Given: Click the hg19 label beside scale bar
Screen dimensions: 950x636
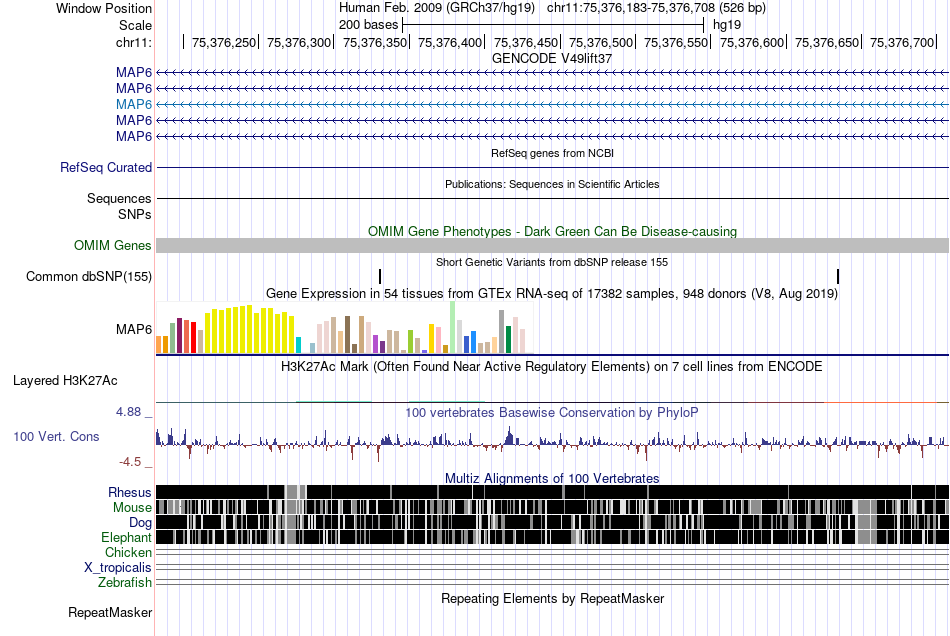Looking at the screenshot, I should click(x=727, y=25).
